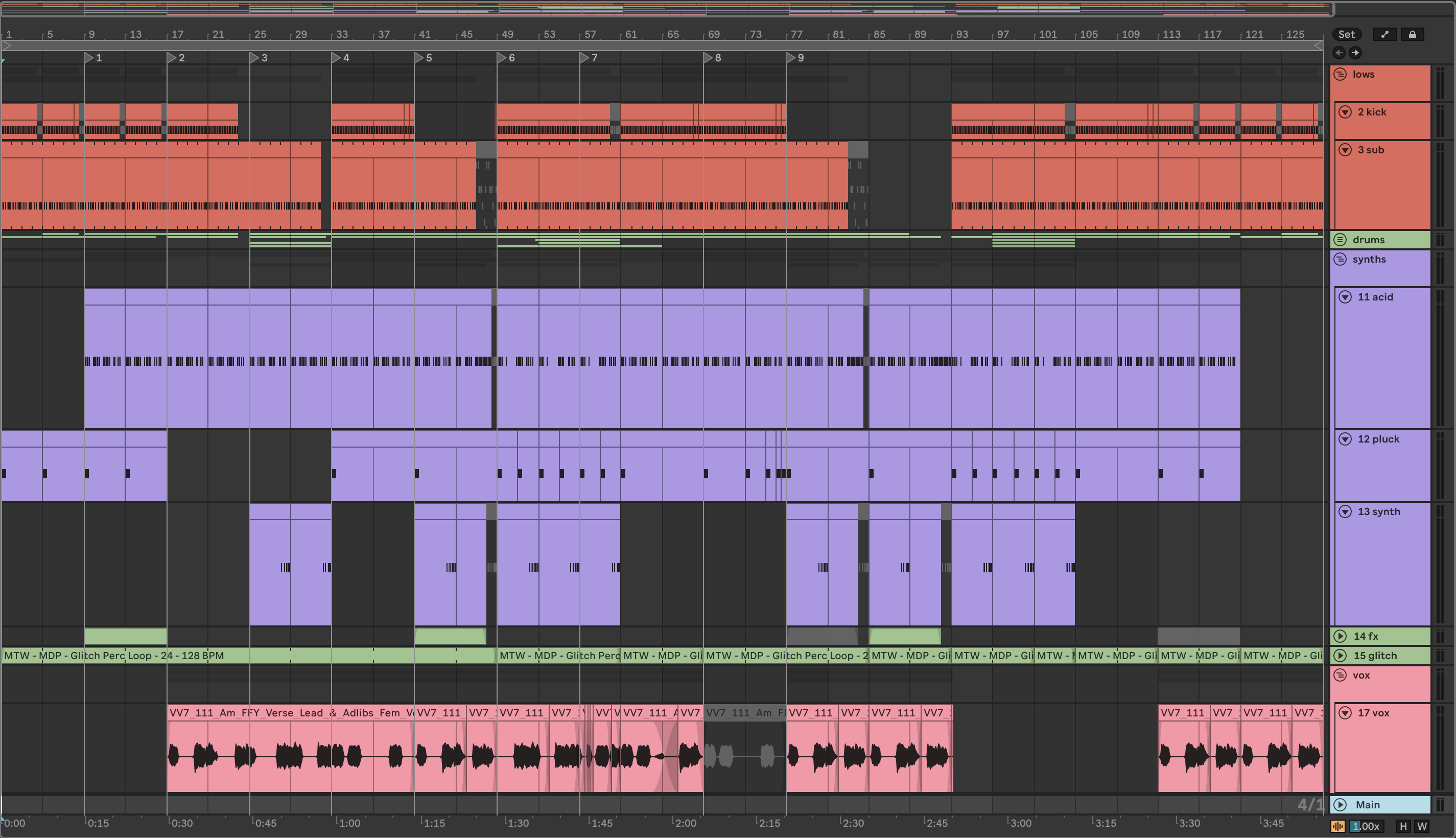
Task: Jump to the next locator arrow
Action: coord(1355,53)
